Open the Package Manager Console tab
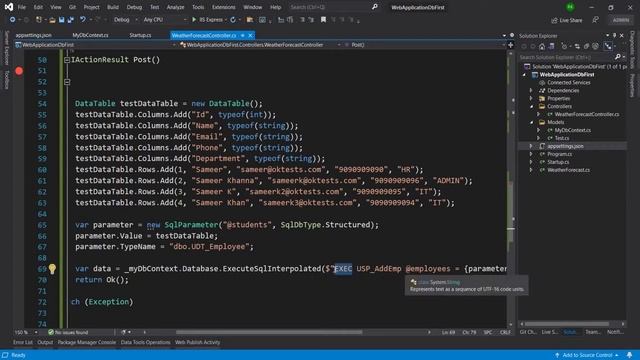The width and height of the screenshot is (640, 360). tap(87, 342)
